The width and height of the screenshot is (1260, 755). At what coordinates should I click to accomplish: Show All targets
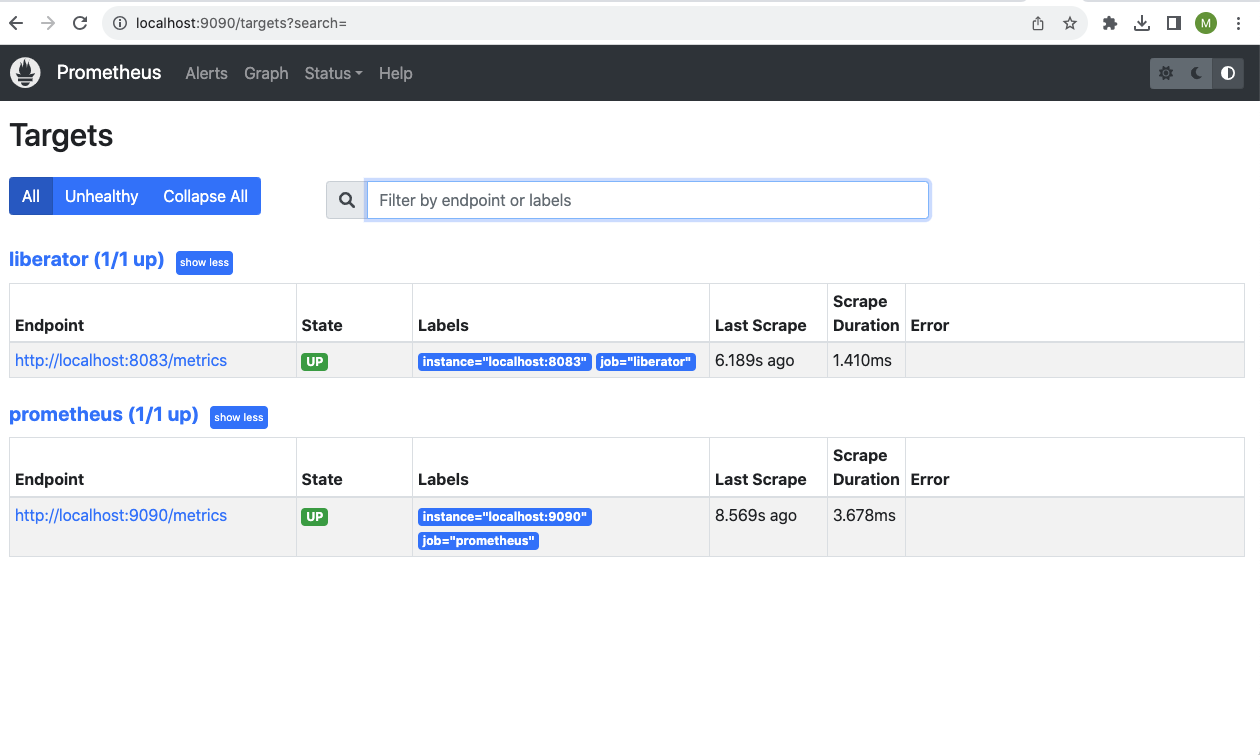(31, 196)
